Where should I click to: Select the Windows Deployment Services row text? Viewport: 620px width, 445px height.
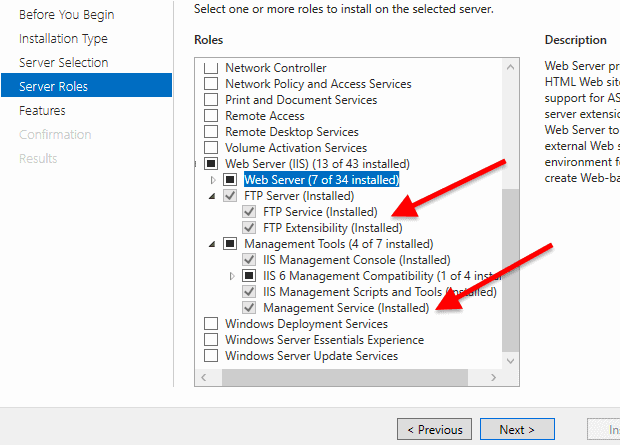click(x=306, y=324)
